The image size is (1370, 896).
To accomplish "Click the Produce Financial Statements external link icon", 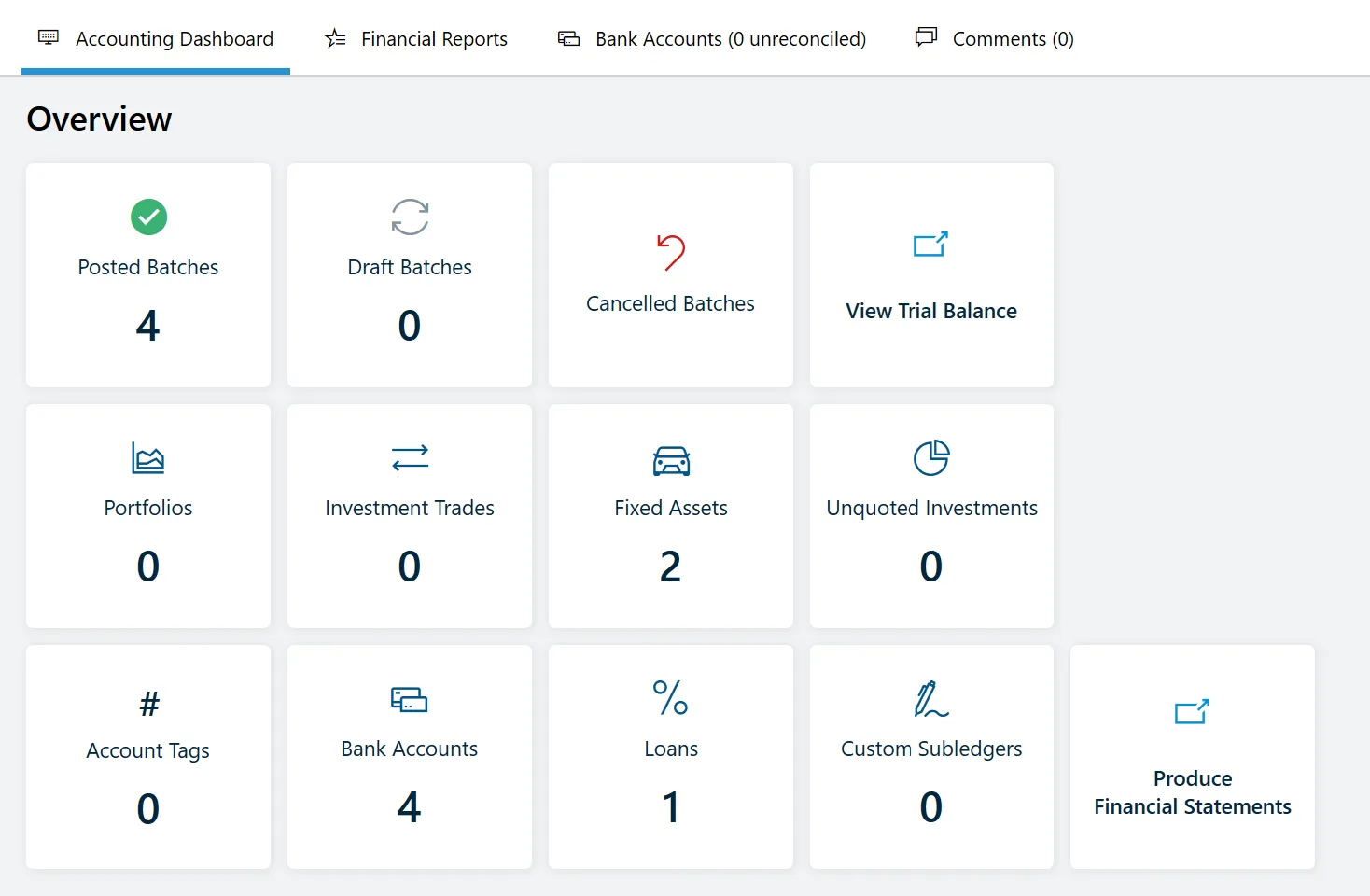I will point(1192,712).
